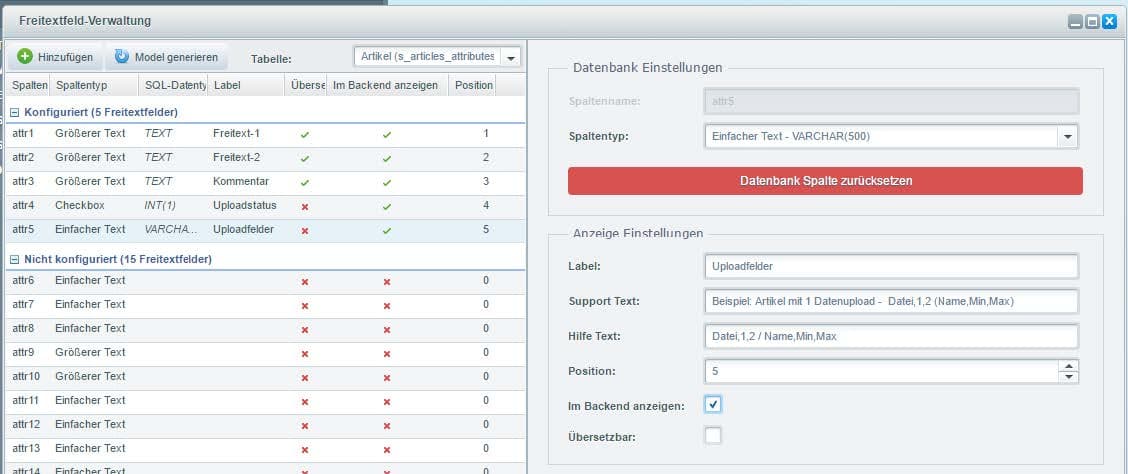Click green translatable checkmark in attr1 row
This screenshot has width=1128, height=474.
(305, 134)
